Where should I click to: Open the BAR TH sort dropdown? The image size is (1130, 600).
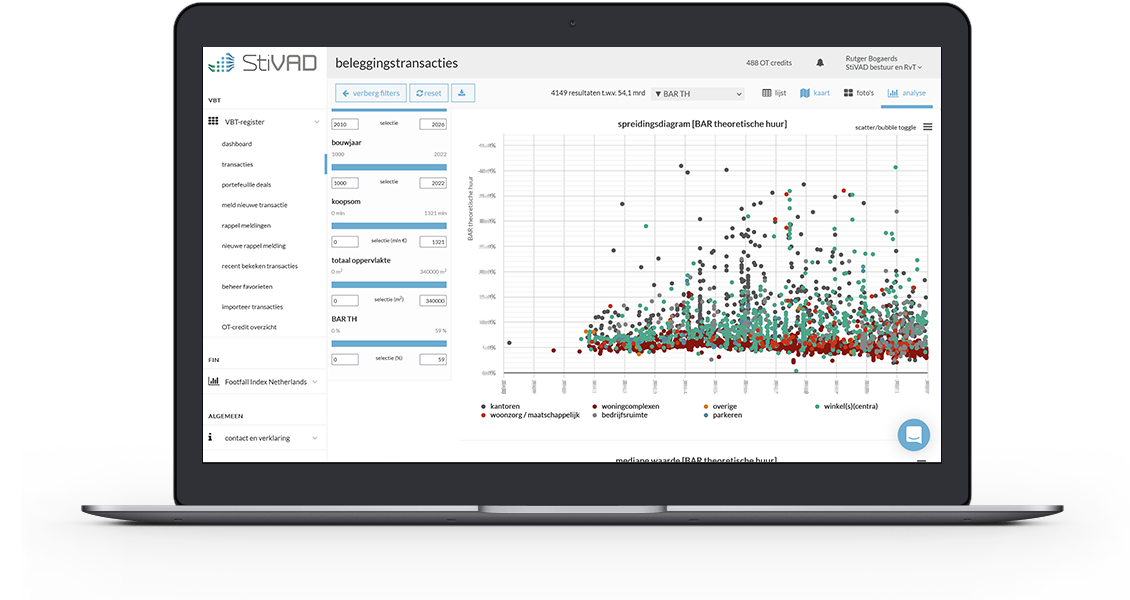click(x=697, y=94)
